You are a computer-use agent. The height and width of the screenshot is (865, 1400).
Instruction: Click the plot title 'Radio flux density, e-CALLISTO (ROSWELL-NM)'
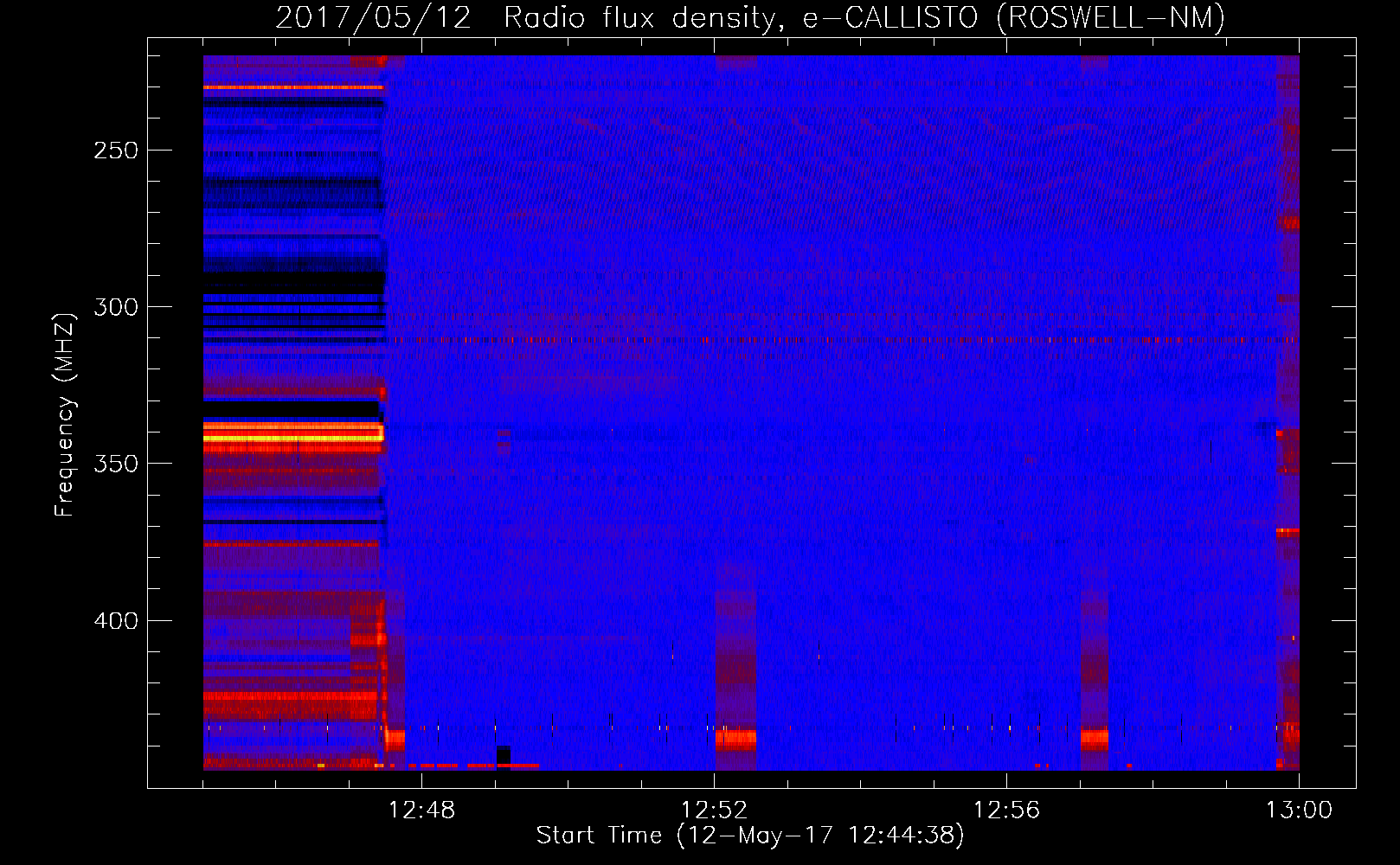point(864,17)
